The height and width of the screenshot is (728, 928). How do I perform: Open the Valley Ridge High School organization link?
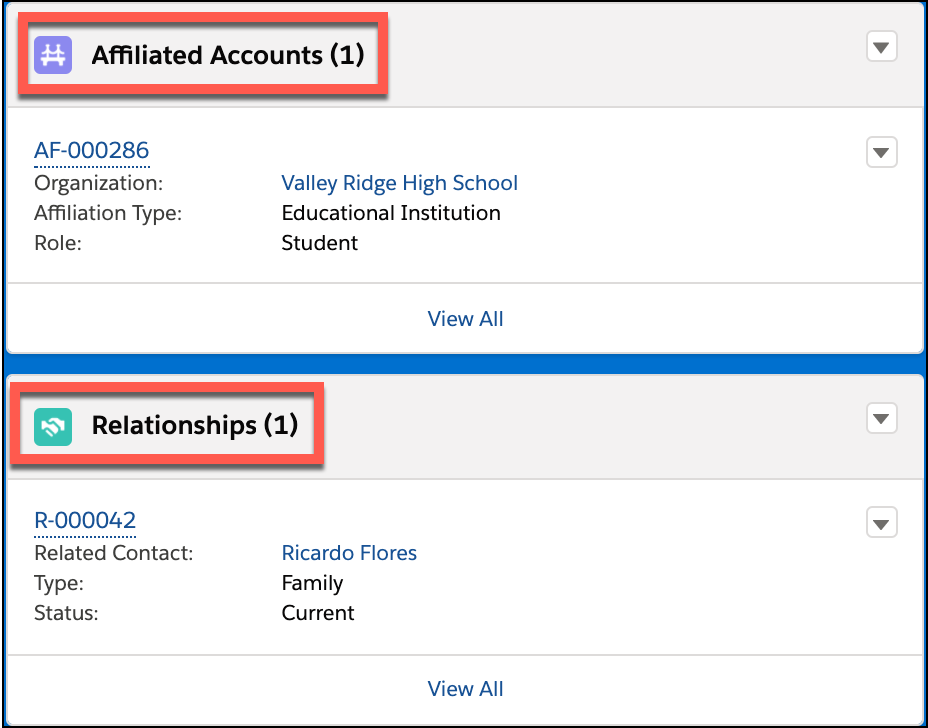coord(399,183)
